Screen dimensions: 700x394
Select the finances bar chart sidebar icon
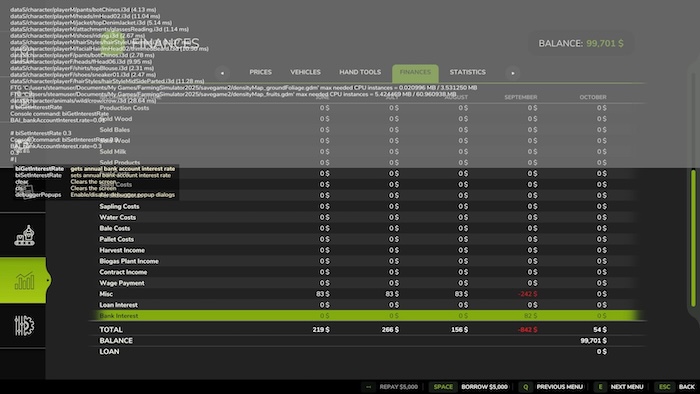tap(24, 281)
